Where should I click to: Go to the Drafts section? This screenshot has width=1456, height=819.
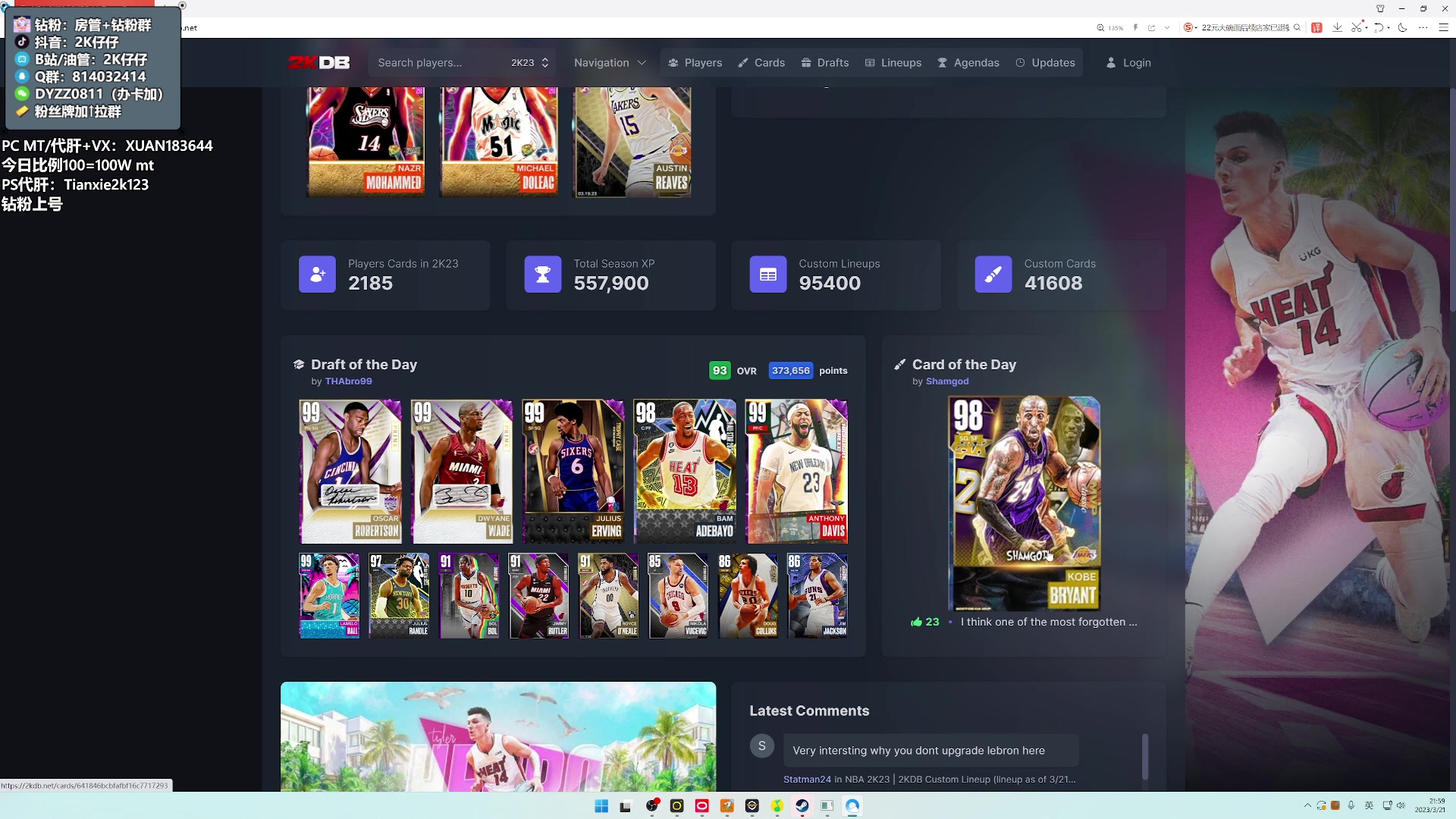click(825, 62)
